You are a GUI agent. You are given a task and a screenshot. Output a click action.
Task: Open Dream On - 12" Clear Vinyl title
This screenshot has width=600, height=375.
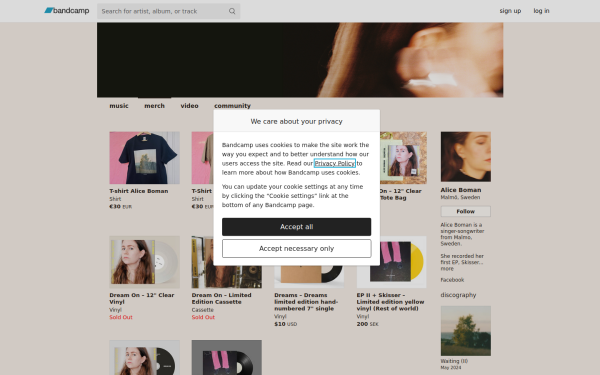[x=142, y=298]
